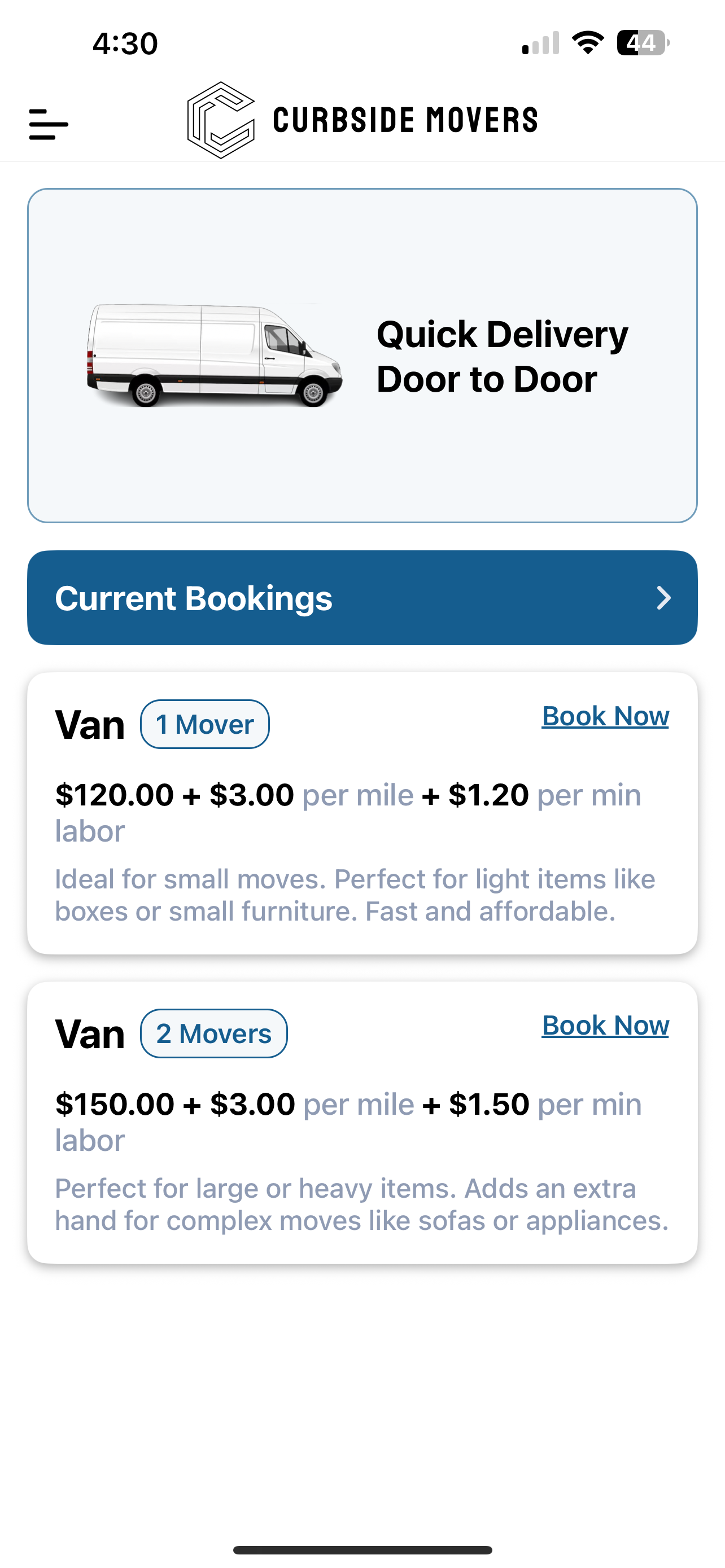This screenshot has width=725, height=1568.
Task: Tap the cellular signal bars
Action: [540, 44]
